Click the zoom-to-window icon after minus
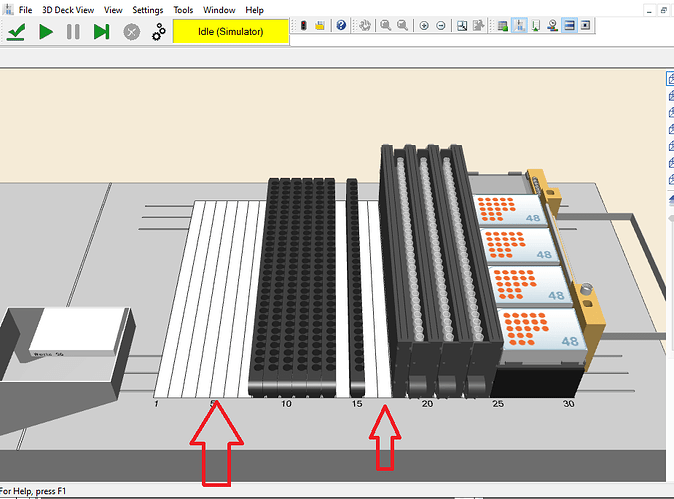 (462, 26)
